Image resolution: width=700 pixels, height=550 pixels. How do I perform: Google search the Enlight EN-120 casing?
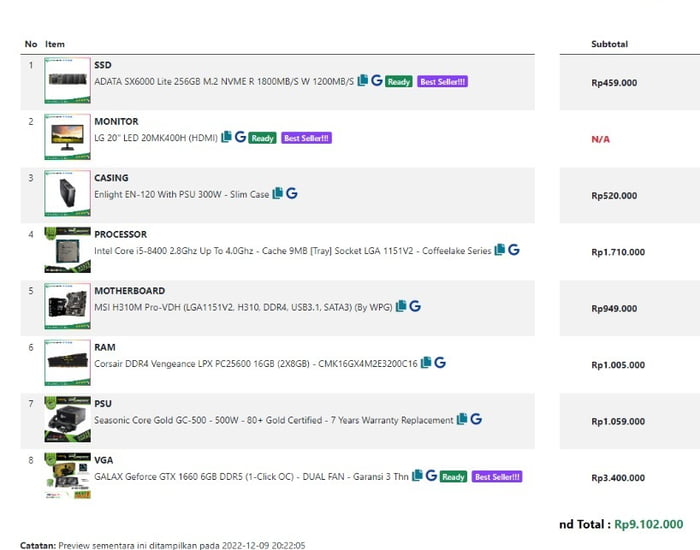coord(292,193)
